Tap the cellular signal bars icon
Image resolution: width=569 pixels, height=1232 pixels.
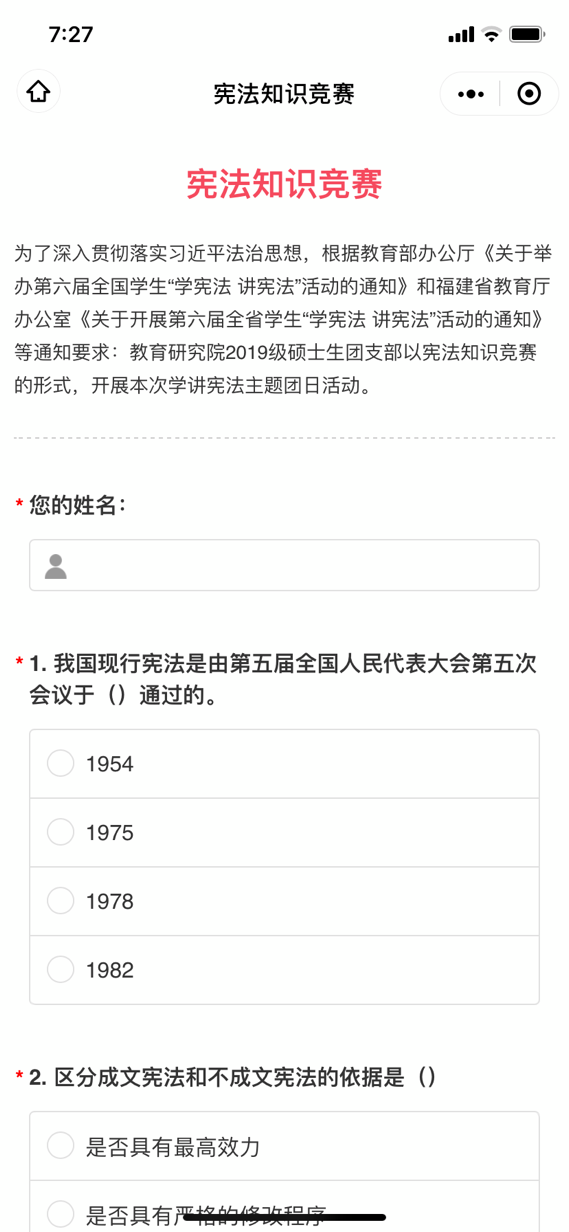tap(461, 35)
